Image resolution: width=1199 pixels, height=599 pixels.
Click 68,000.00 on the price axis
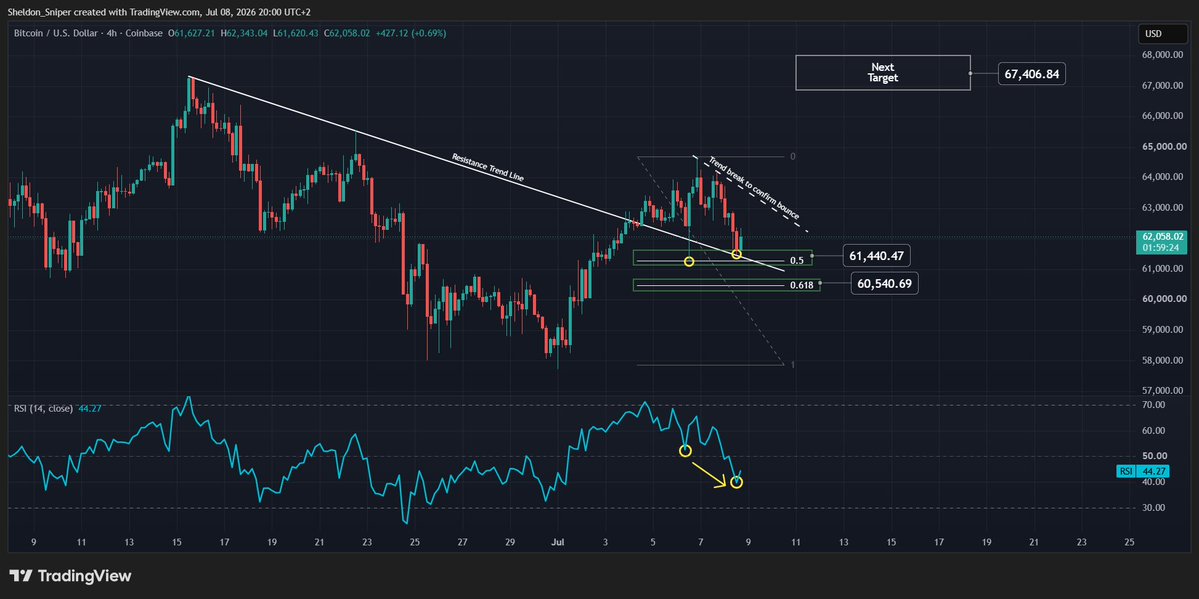(1163, 55)
